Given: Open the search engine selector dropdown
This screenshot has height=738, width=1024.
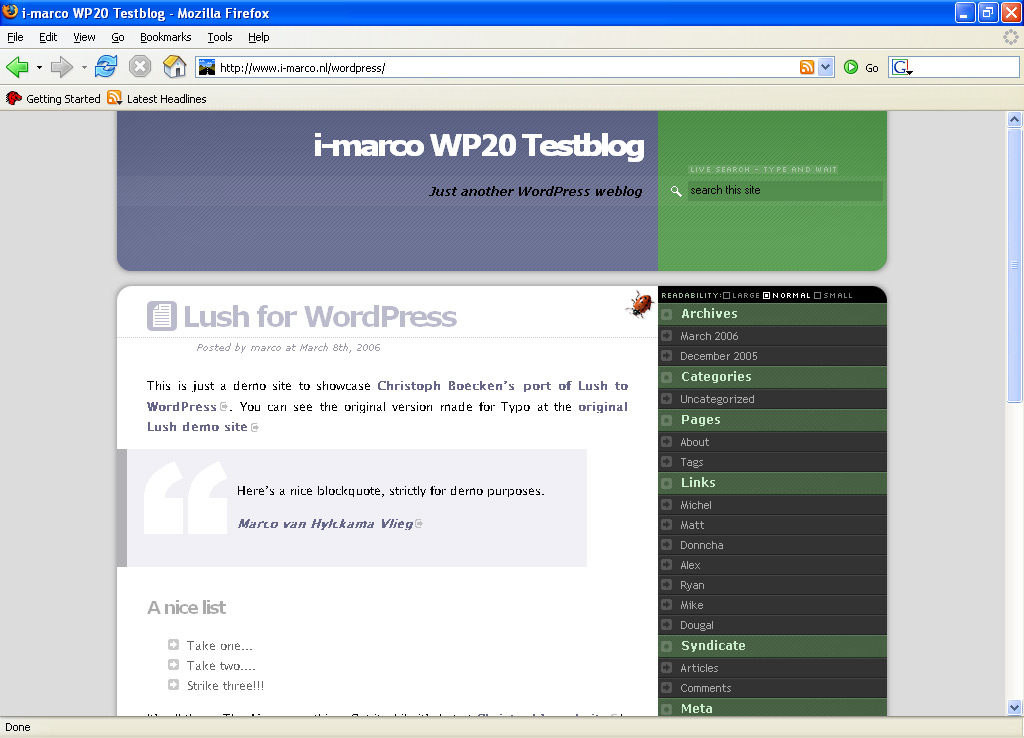Looking at the screenshot, I should (x=902, y=67).
